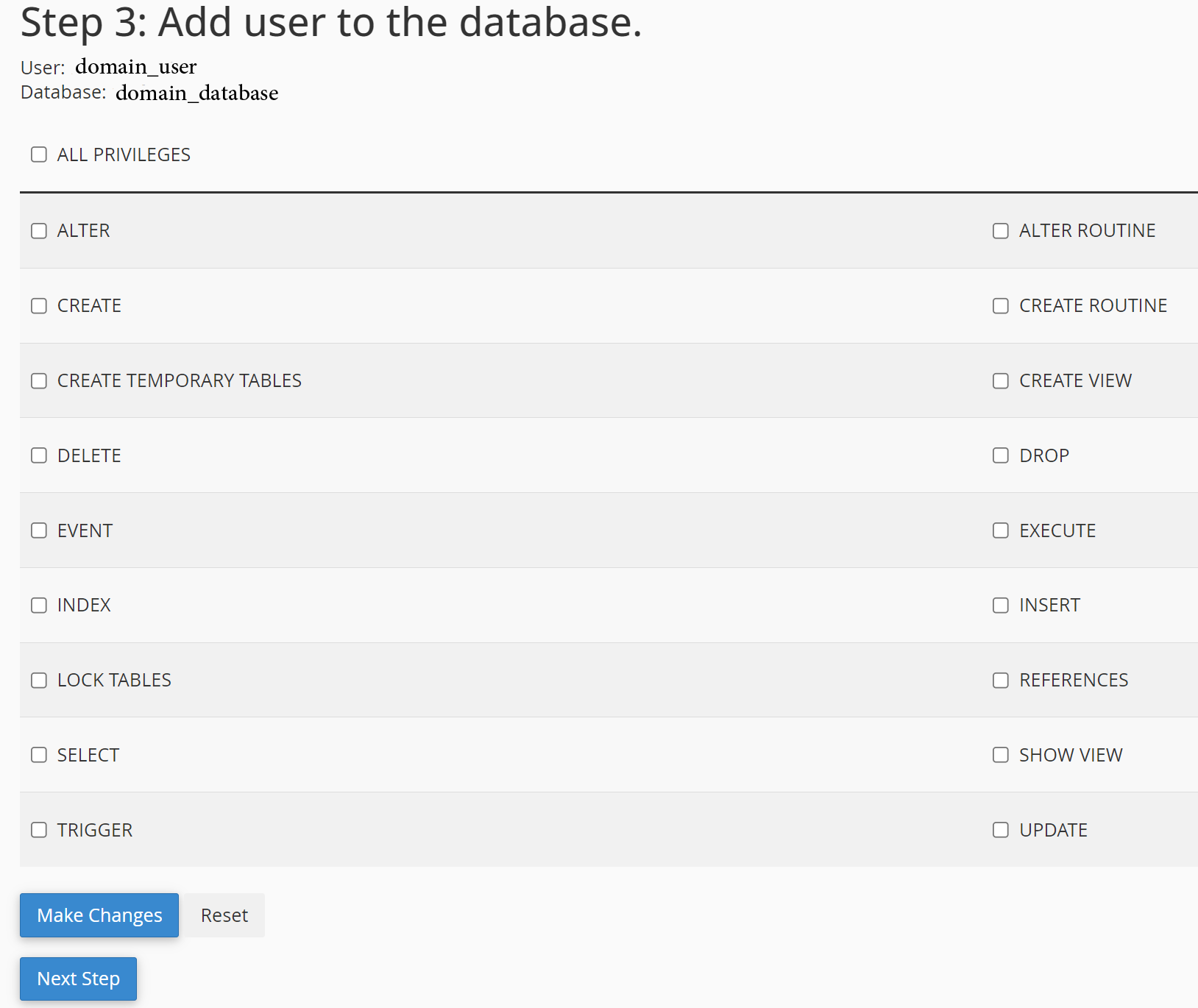The height and width of the screenshot is (1008, 1198).
Task: Check the EXECUTE privilege box
Action: pos(1001,530)
